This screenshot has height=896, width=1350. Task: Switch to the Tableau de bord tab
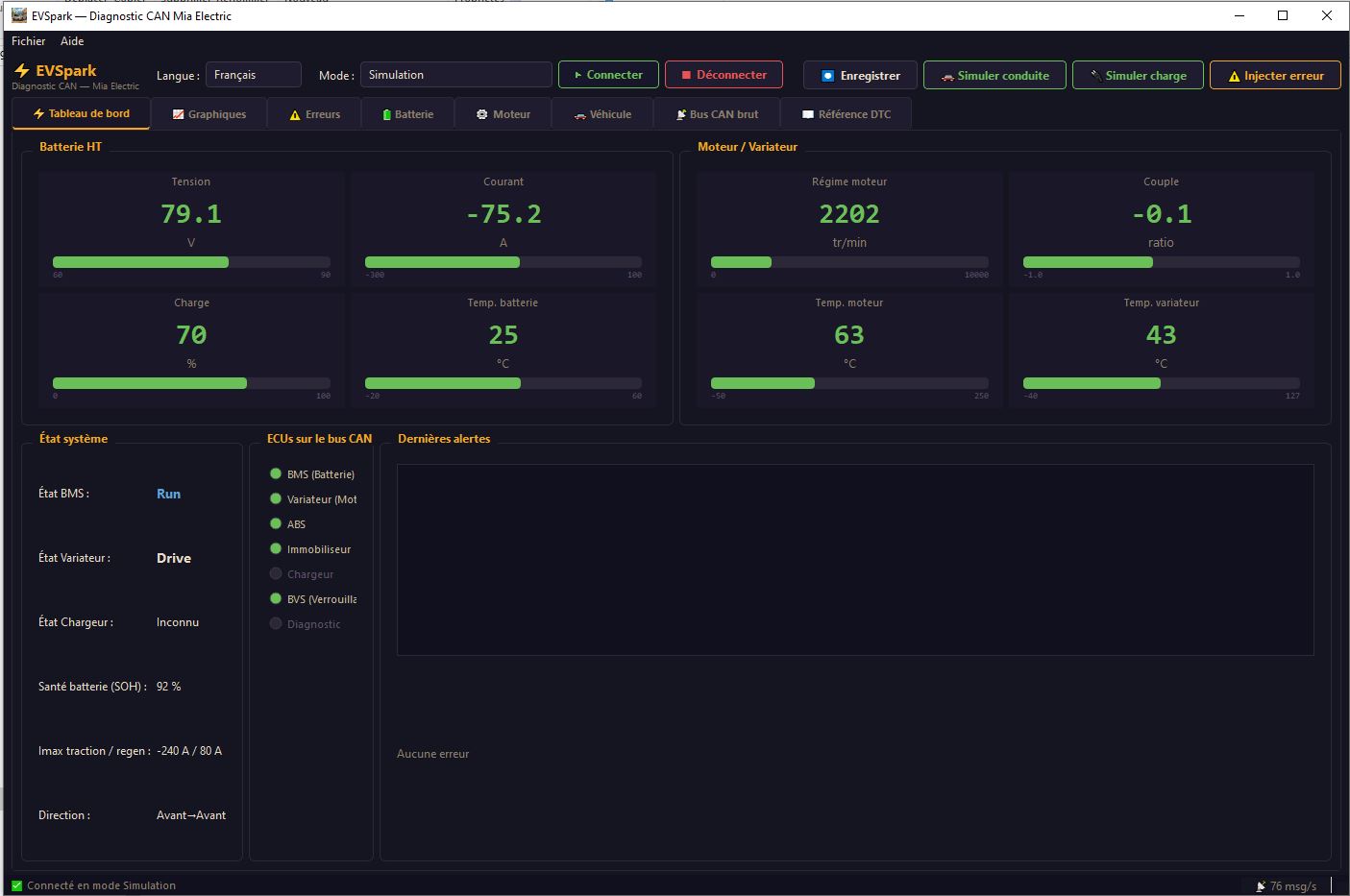(81, 113)
